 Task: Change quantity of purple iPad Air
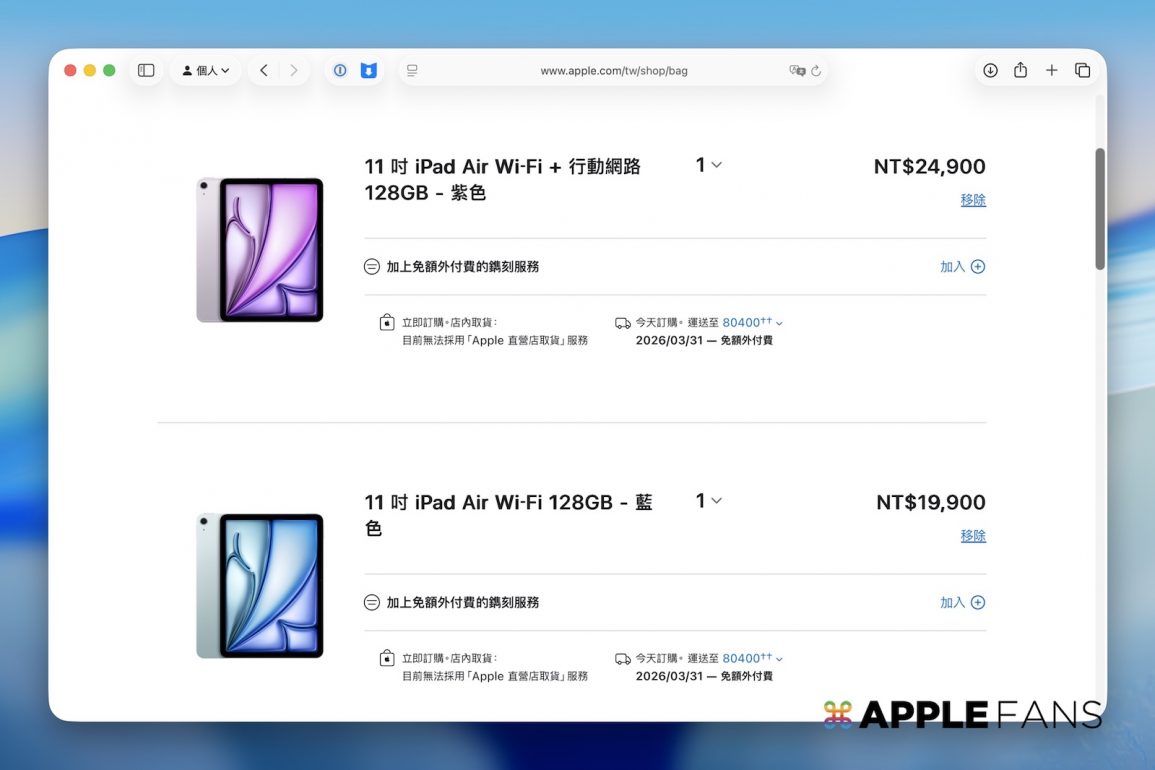[708, 165]
